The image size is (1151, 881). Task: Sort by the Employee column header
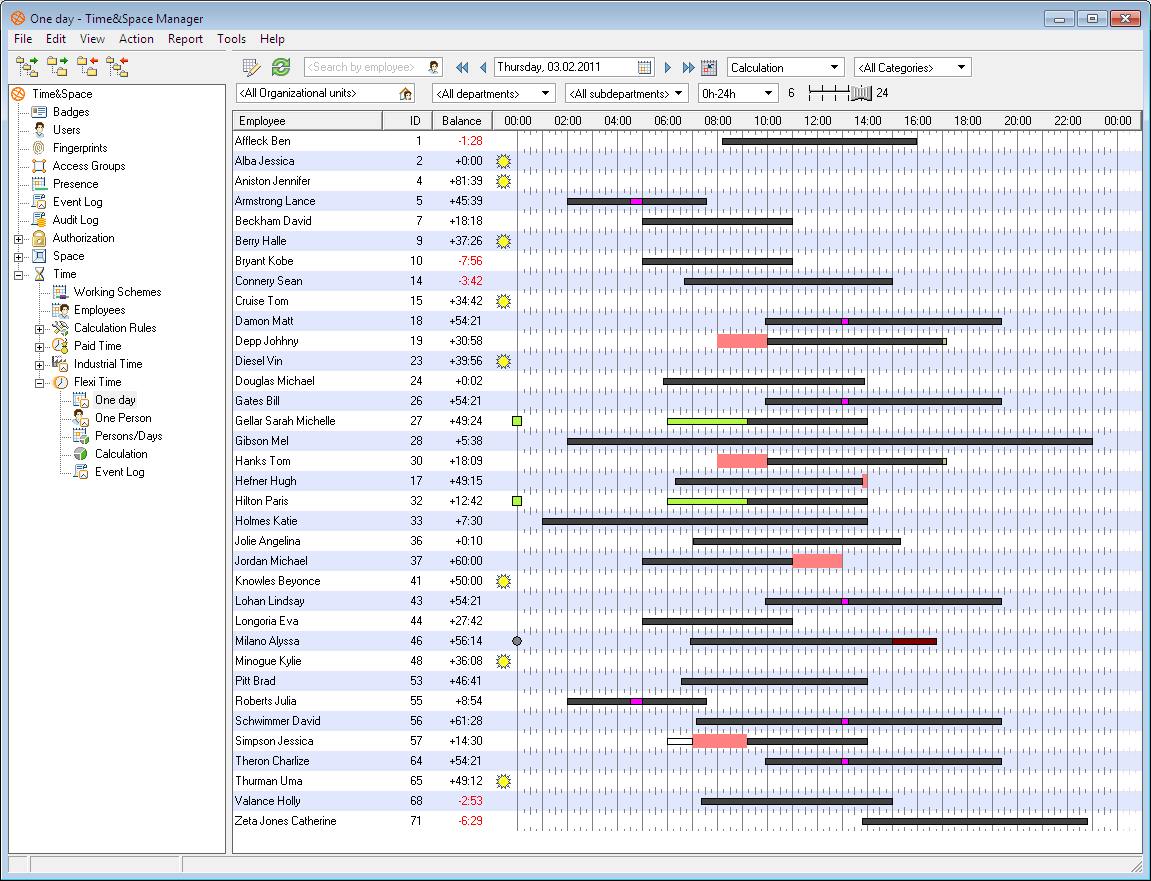(x=308, y=121)
